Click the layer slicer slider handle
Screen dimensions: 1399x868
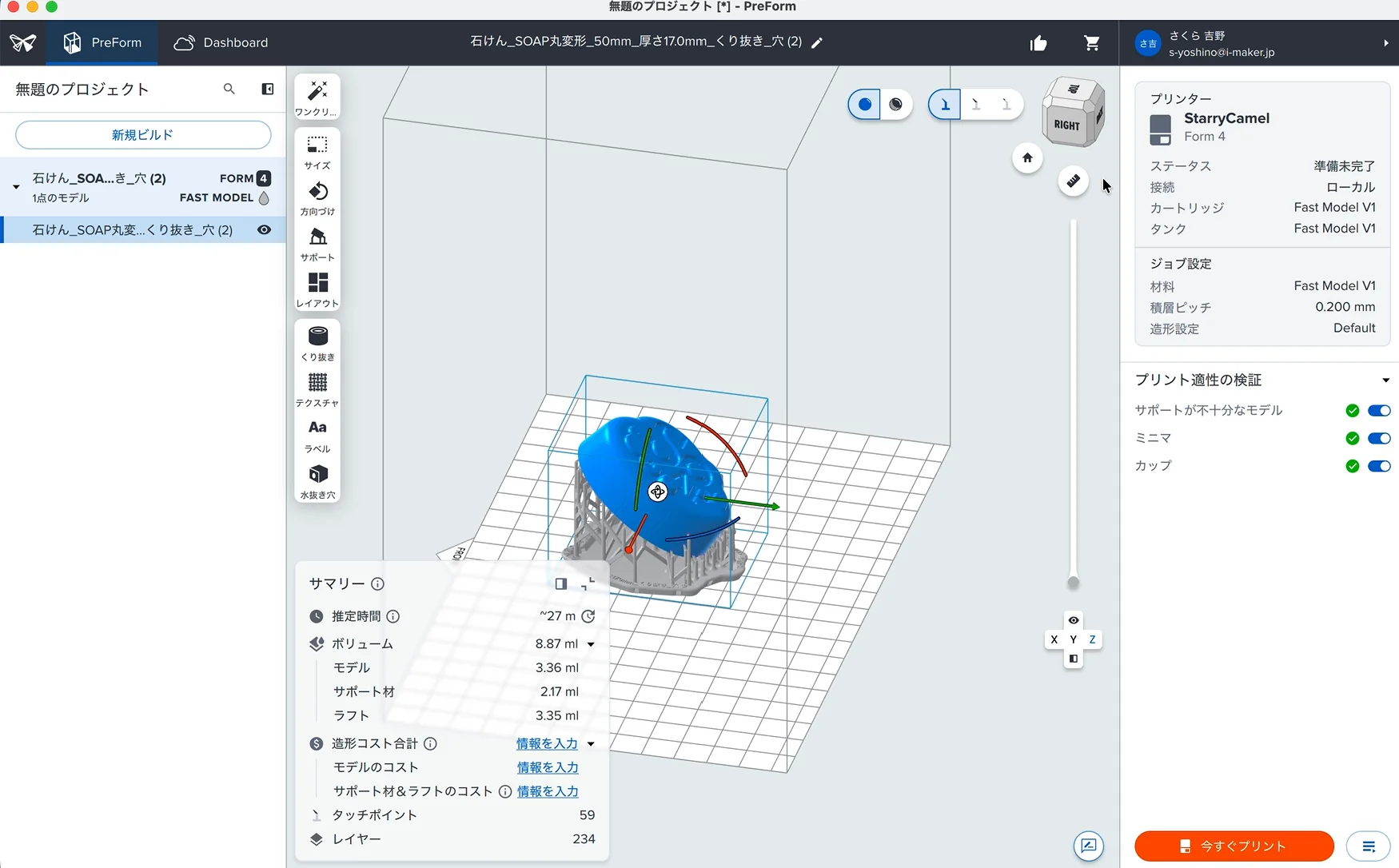tap(1073, 583)
